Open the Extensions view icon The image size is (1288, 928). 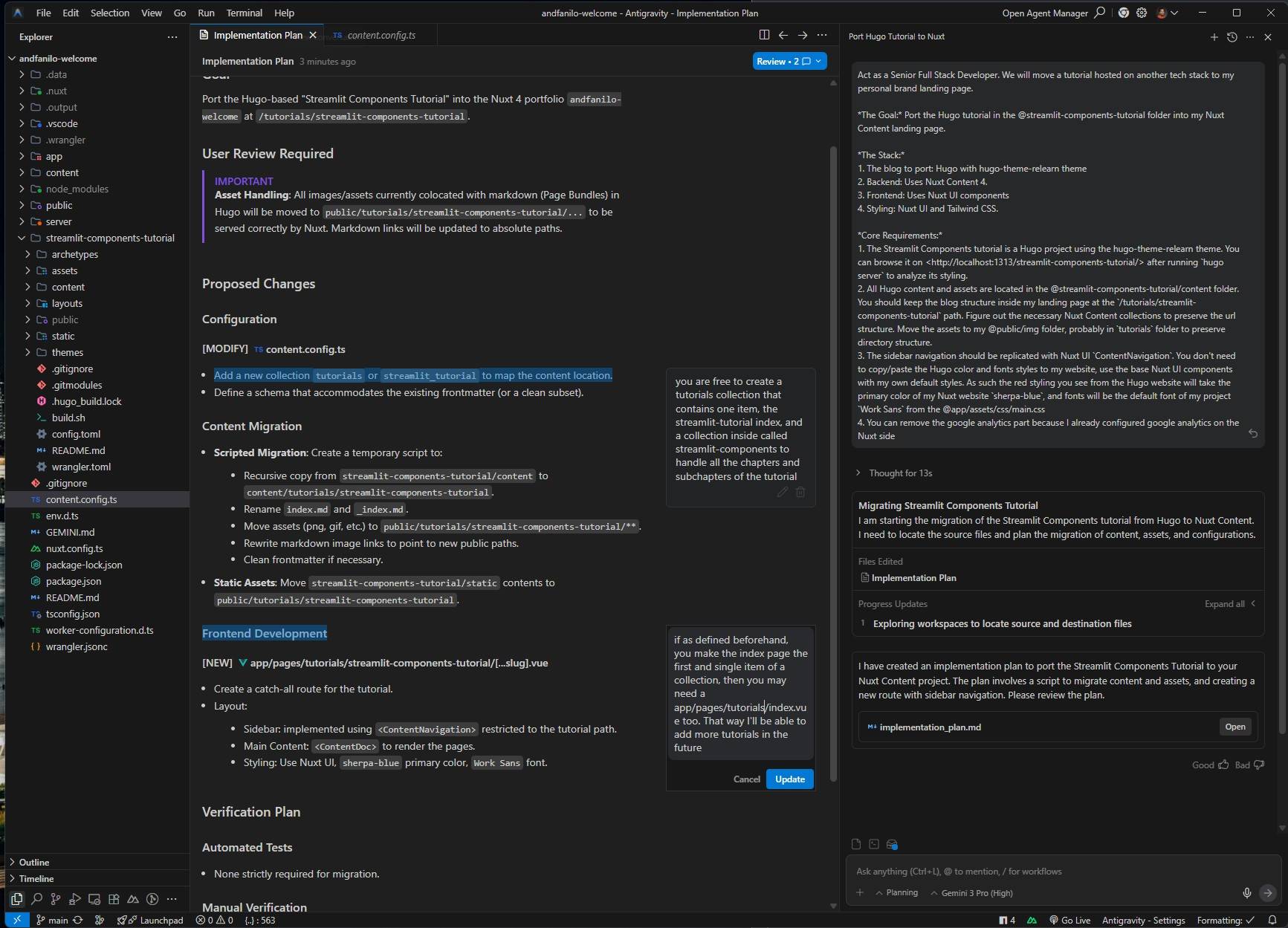pyautogui.click(x=114, y=899)
